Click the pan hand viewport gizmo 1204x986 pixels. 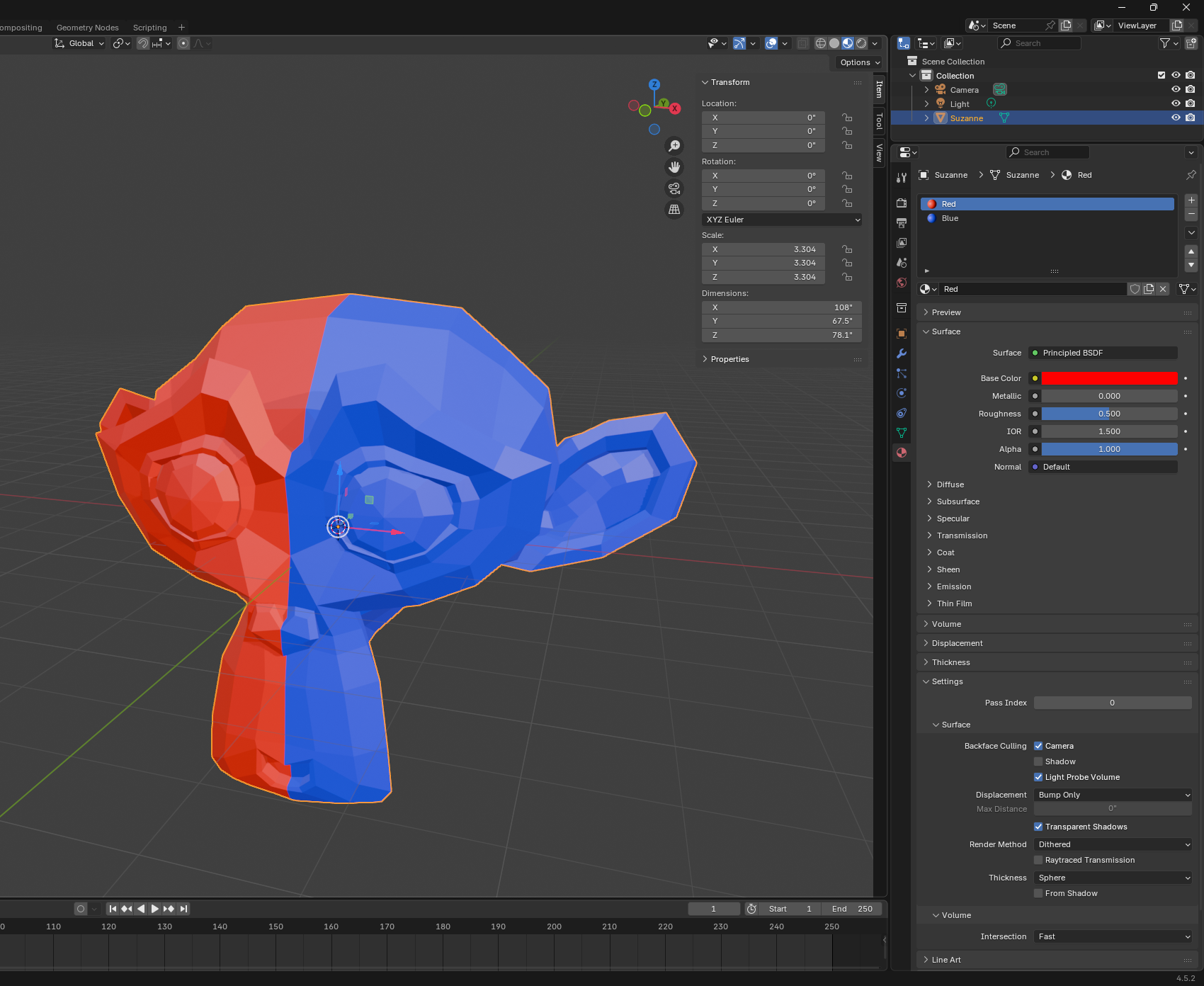pyautogui.click(x=674, y=167)
